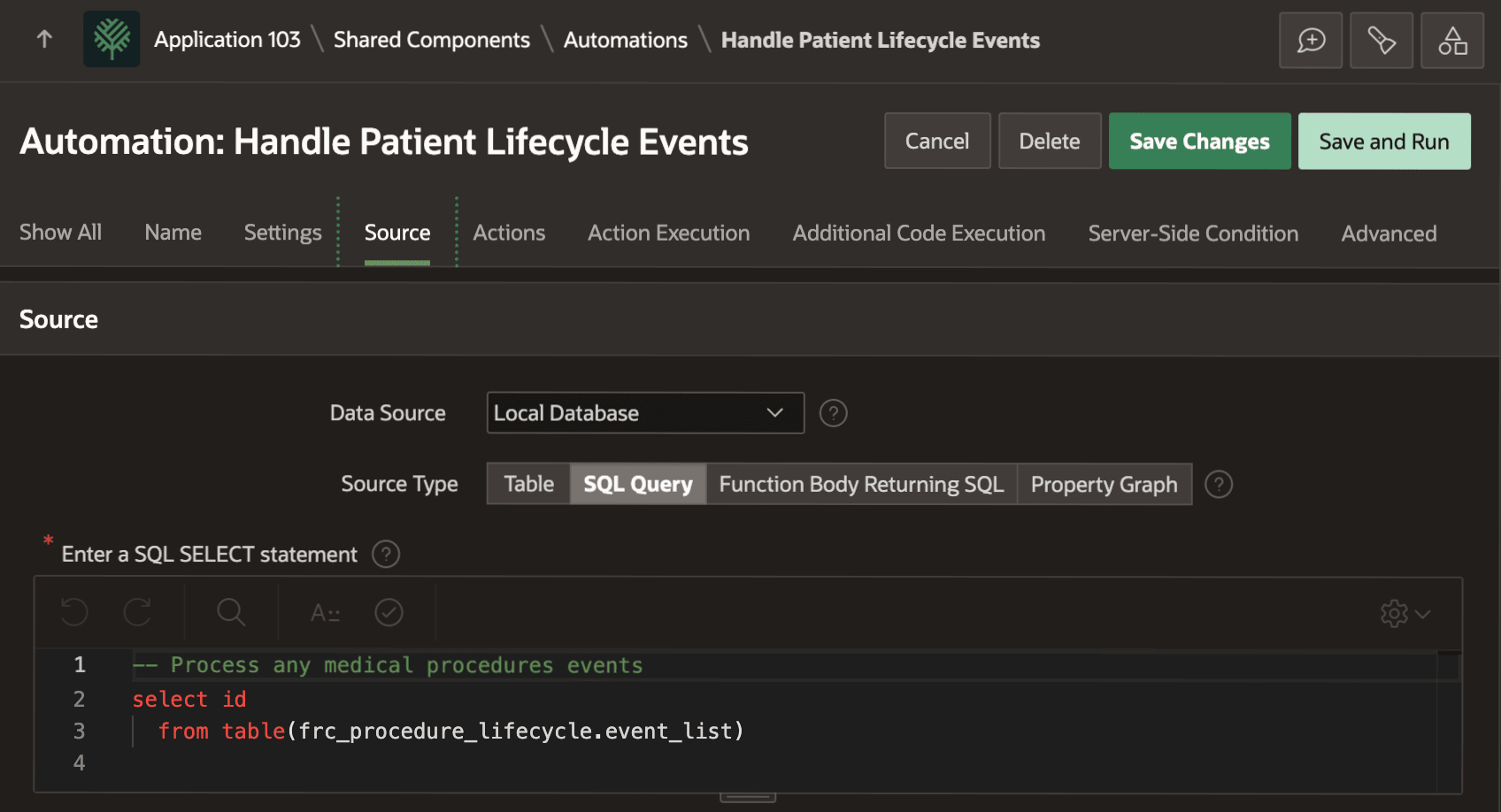The width and height of the screenshot is (1501, 812).
Task: Select SQL Query source type
Action: pos(638,484)
